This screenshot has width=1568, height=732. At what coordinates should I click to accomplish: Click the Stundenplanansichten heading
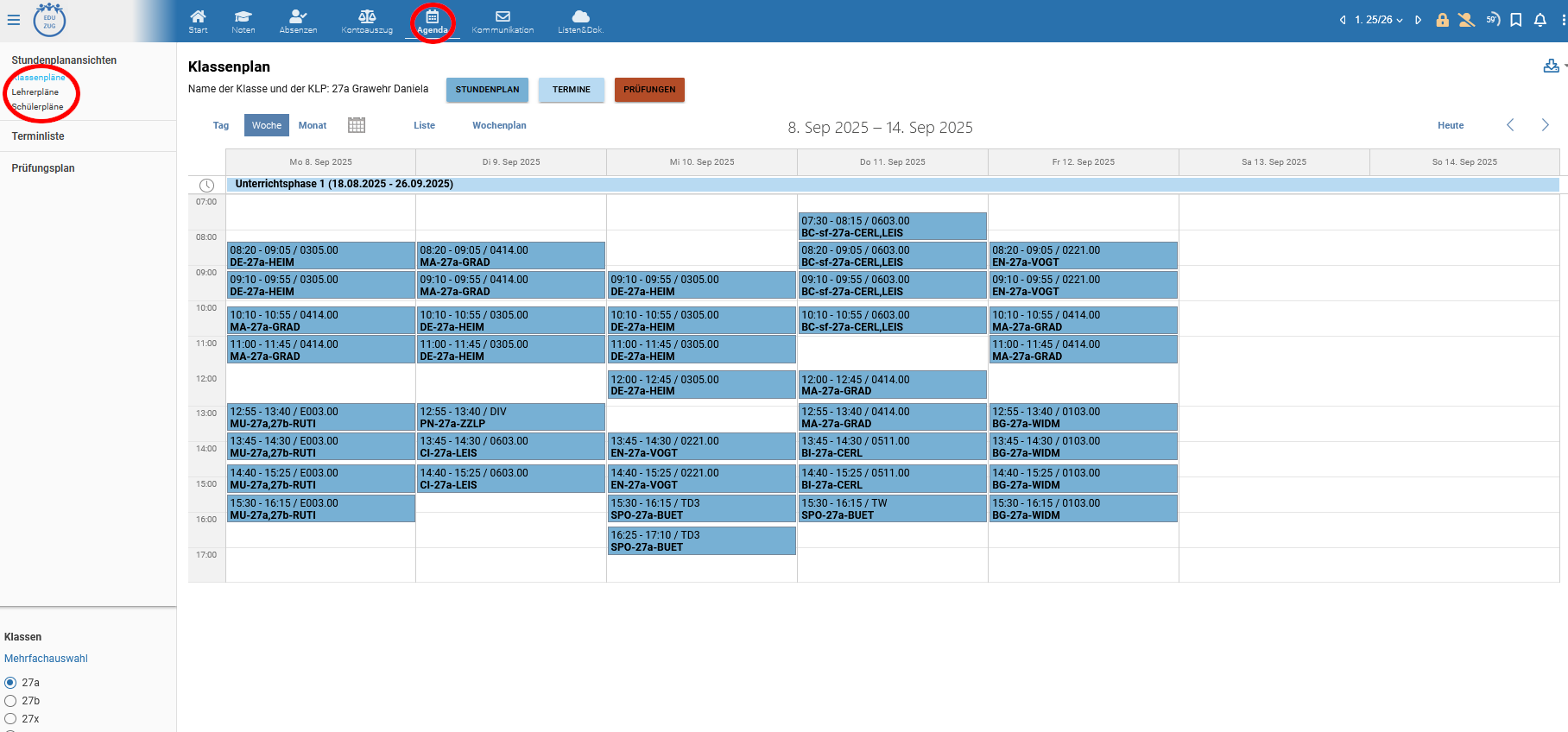tap(64, 60)
